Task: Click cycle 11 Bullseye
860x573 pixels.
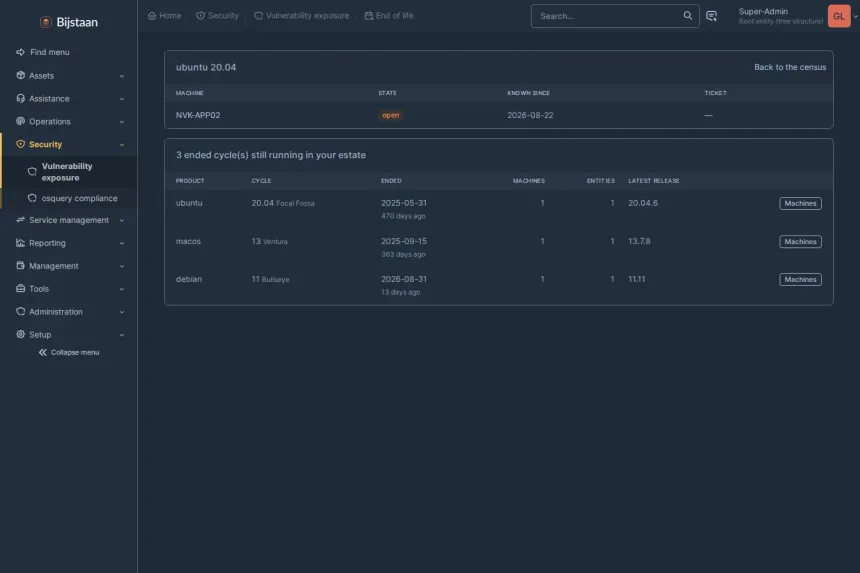Action: [x=270, y=279]
